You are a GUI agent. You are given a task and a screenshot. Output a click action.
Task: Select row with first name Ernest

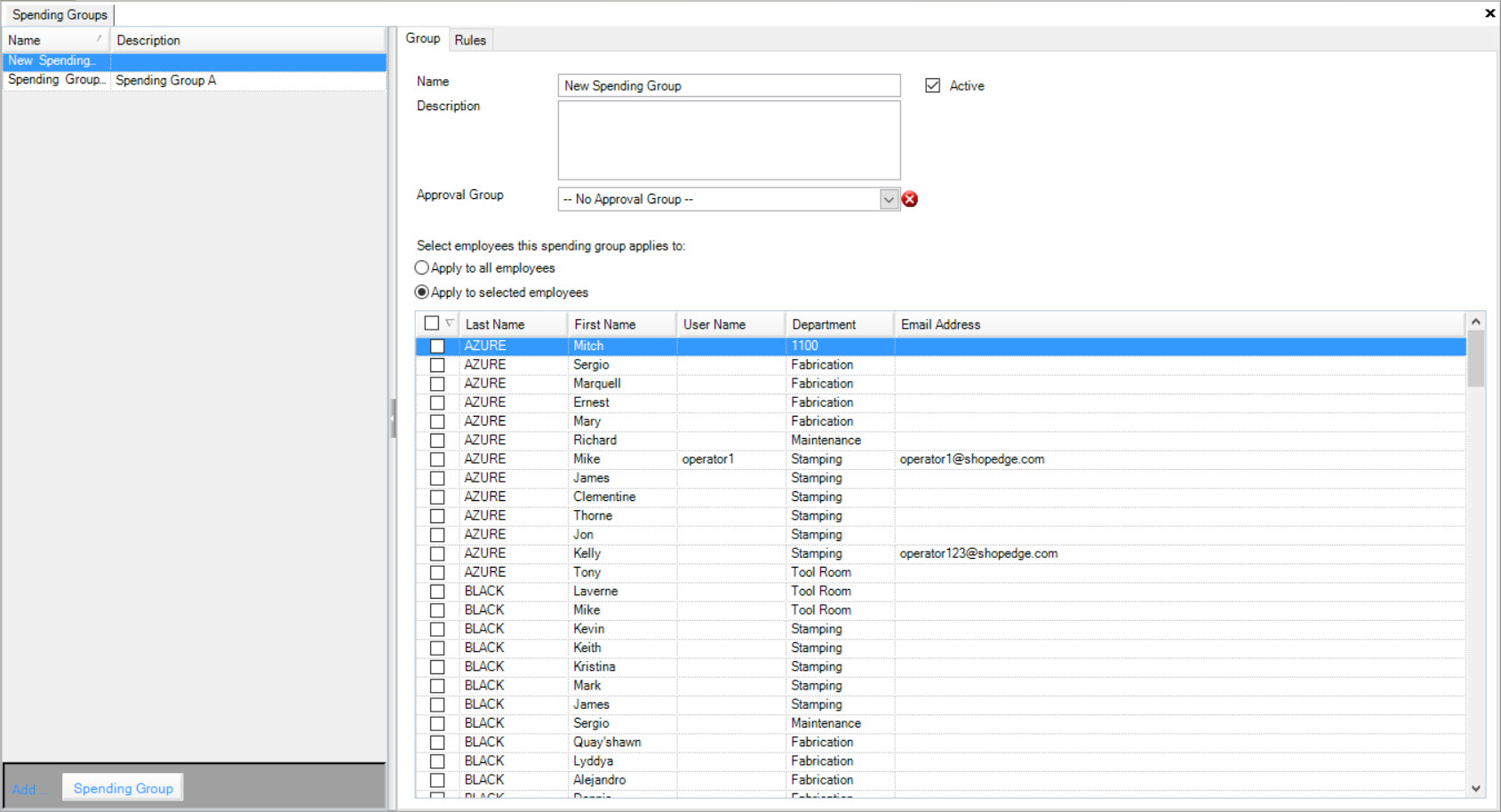tap(940, 402)
